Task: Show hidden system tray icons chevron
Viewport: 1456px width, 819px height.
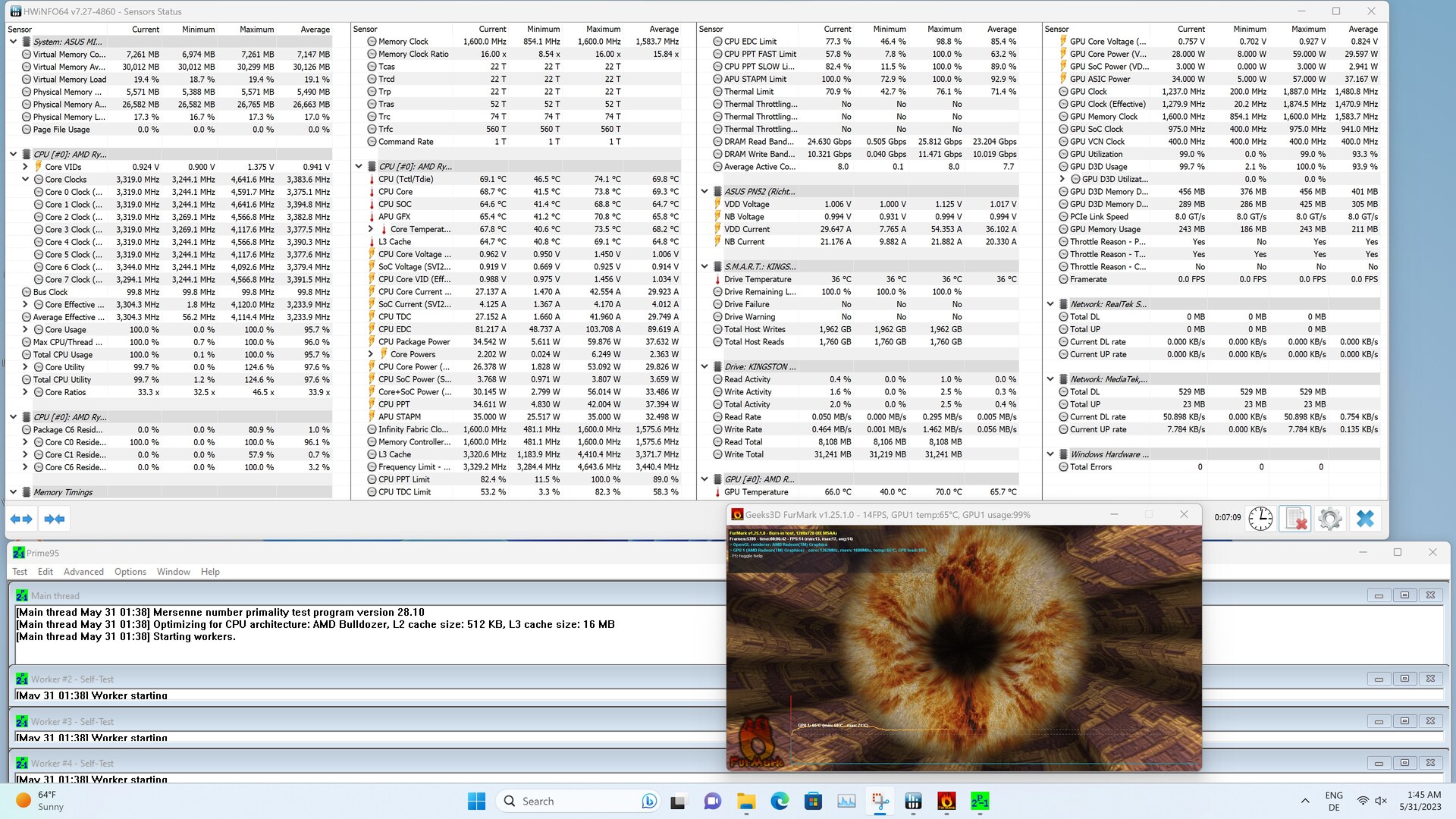Action: coord(1304,801)
